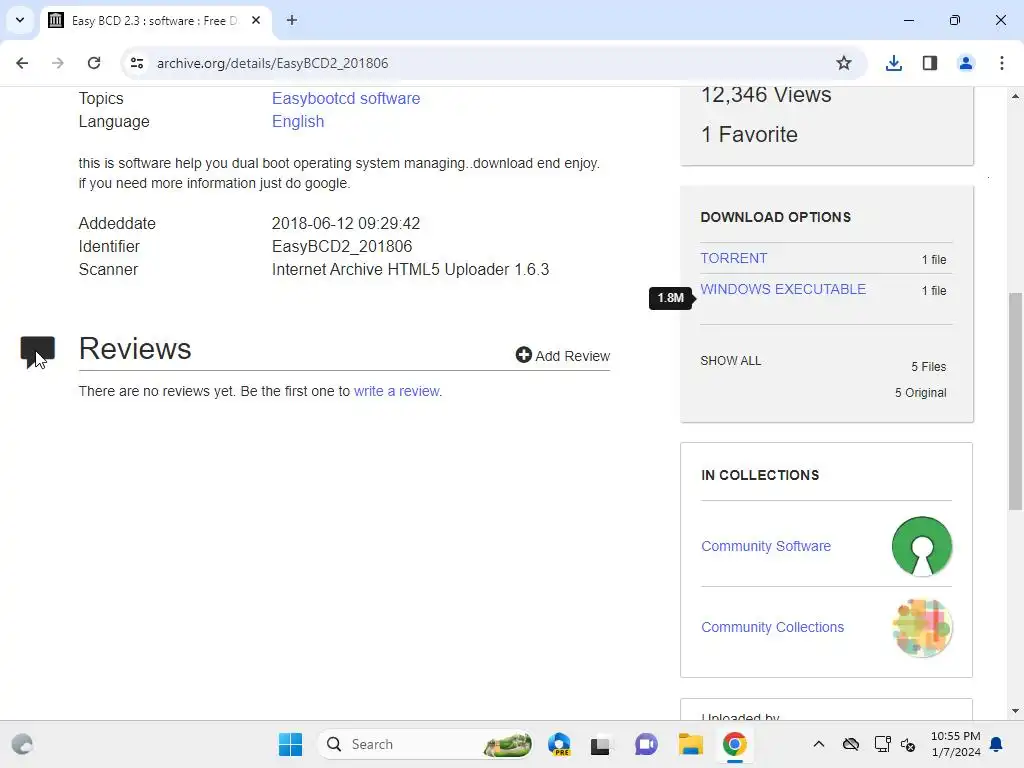The image size is (1024, 768).
Task: Click the added date 2018-06-12 09:29:42
Action: pyautogui.click(x=345, y=223)
